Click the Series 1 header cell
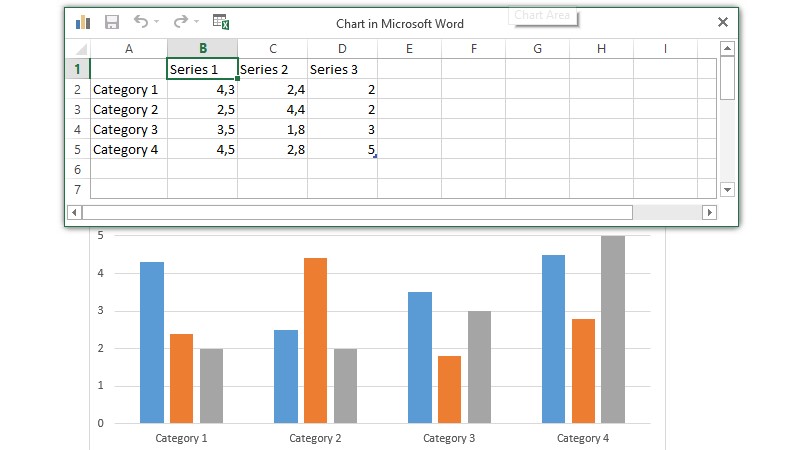Viewport: 800px width, 450px height. coord(202,69)
